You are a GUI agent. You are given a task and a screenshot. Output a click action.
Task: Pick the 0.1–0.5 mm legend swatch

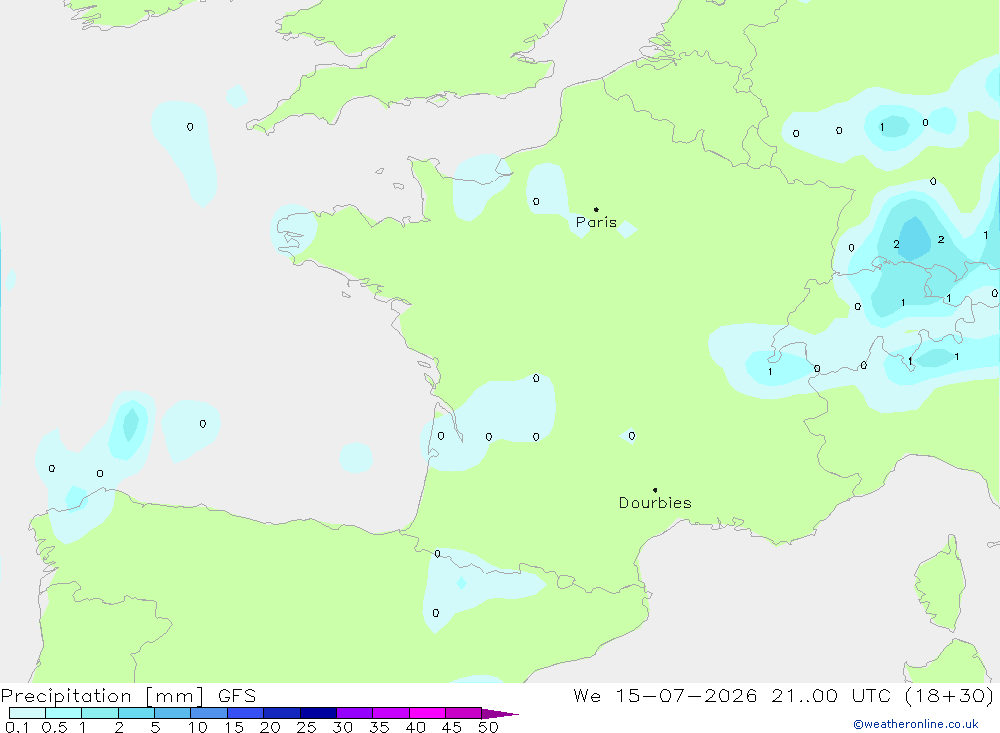27,713
